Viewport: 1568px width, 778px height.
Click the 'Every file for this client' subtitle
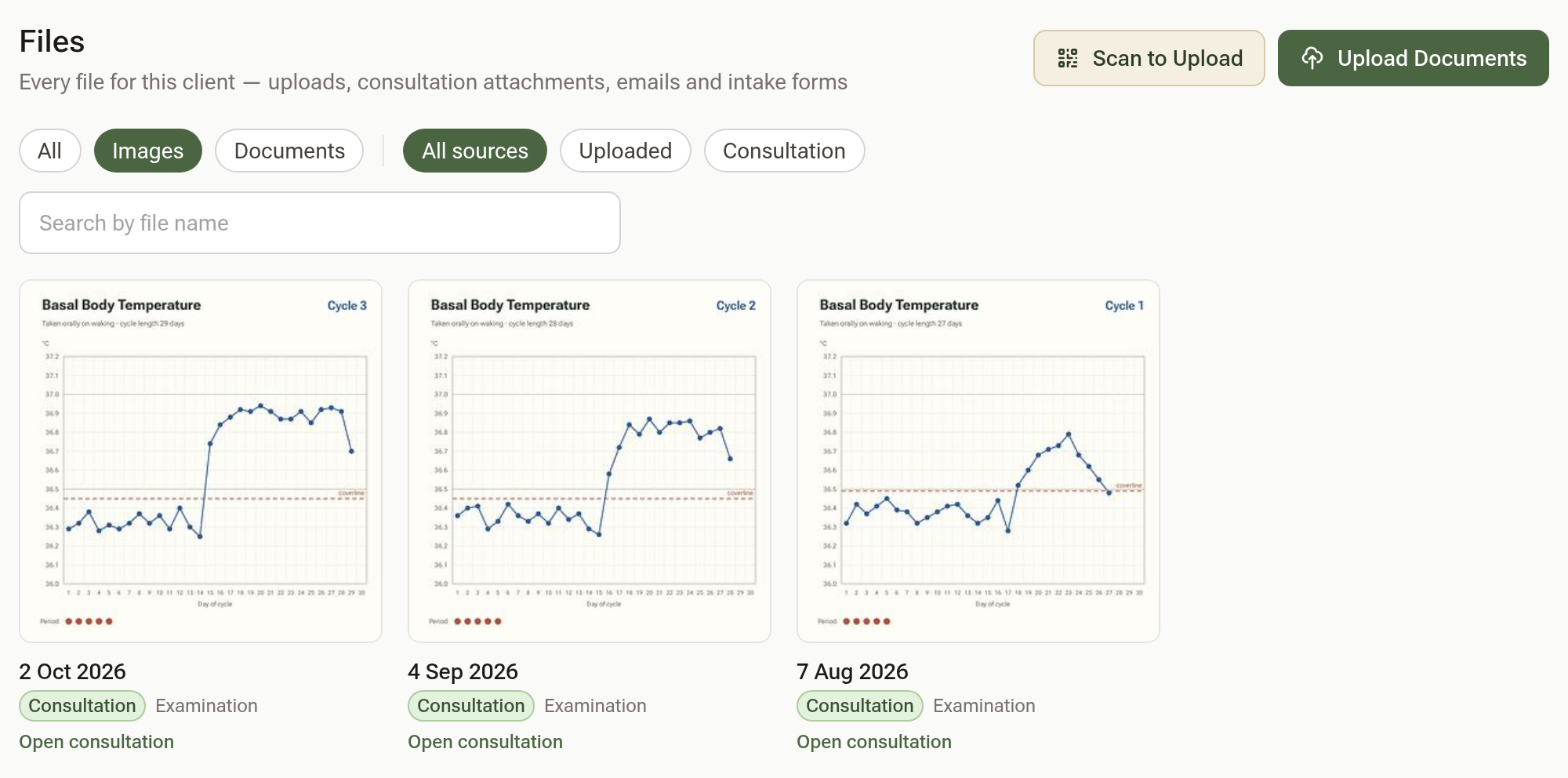pyautogui.click(x=434, y=82)
